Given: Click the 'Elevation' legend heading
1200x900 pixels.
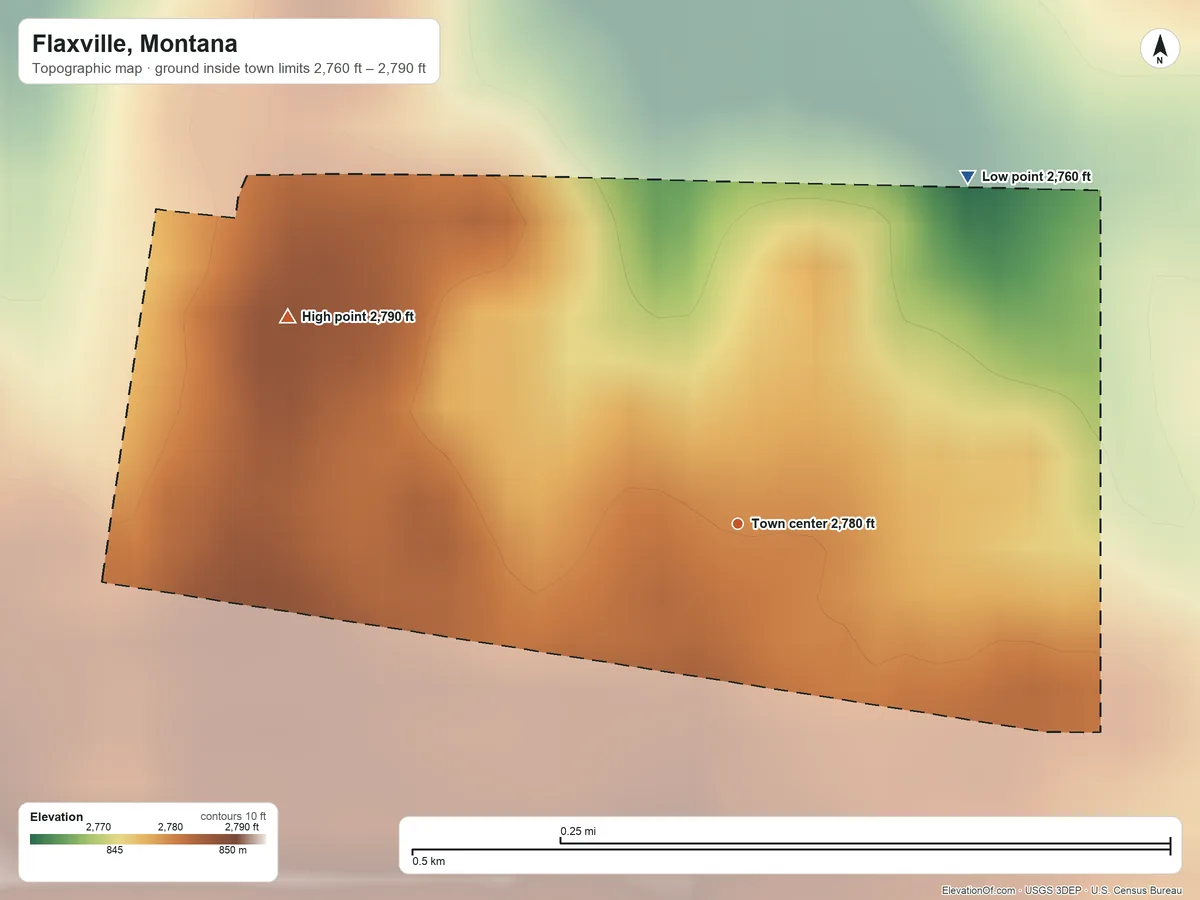Looking at the screenshot, I should pos(57,817).
